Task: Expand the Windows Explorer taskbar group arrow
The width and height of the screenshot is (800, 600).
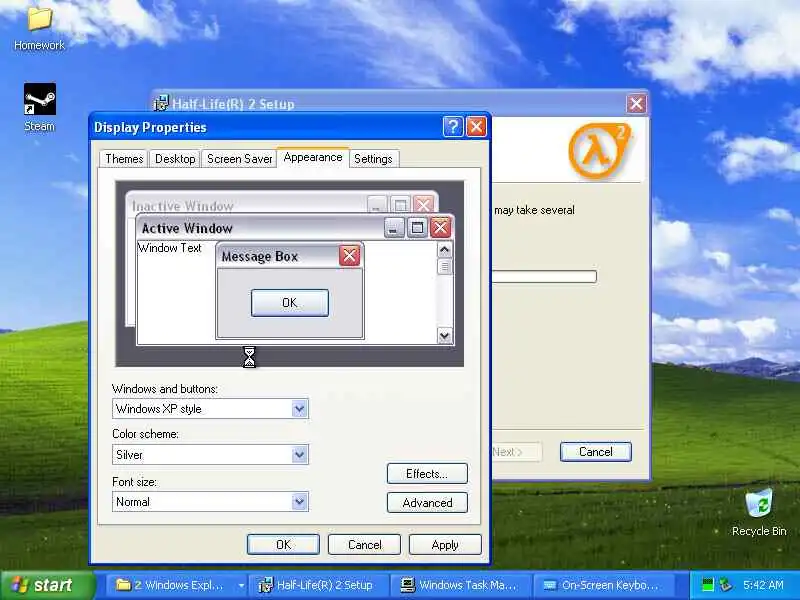Action: [x=241, y=585]
